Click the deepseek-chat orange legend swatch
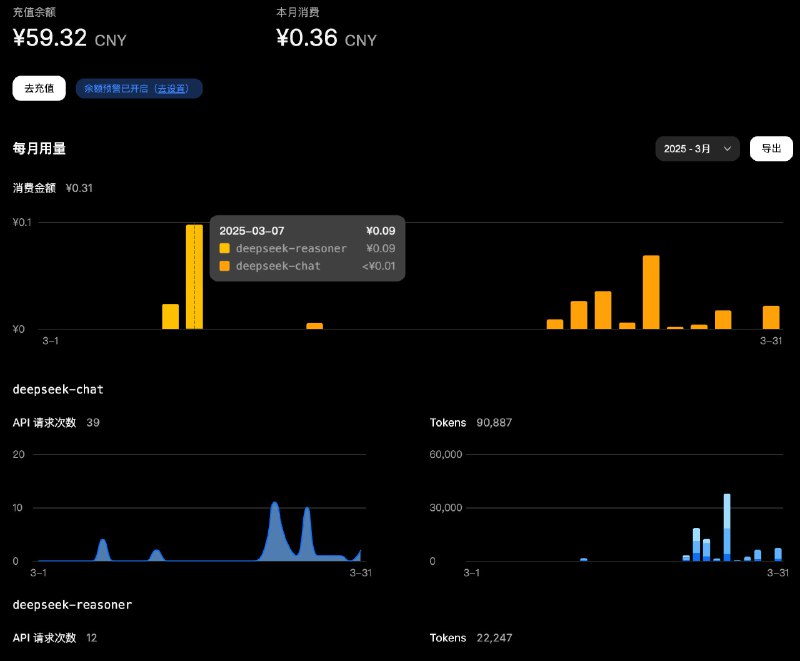 (x=225, y=266)
